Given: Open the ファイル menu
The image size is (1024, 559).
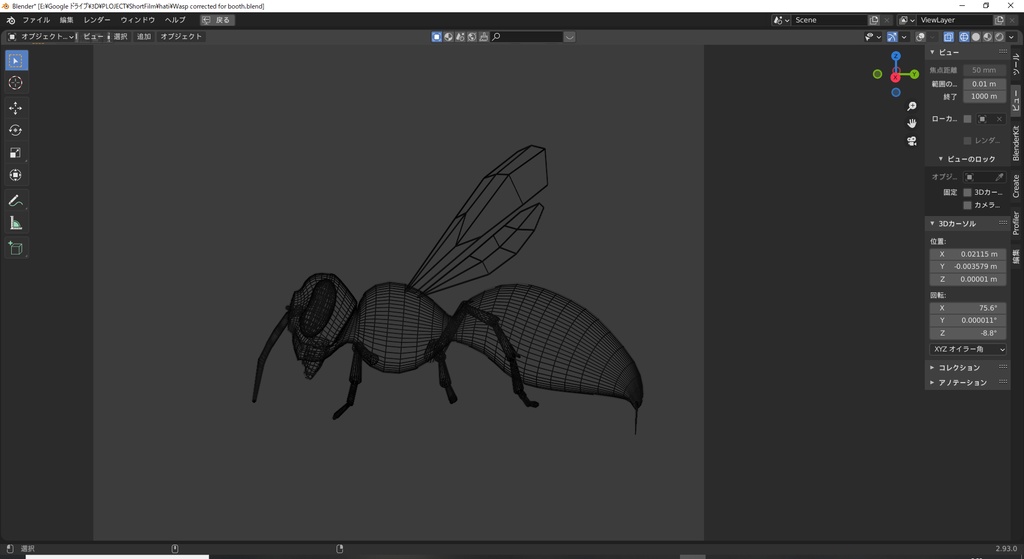Looking at the screenshot, I should (x=35, y=20).
